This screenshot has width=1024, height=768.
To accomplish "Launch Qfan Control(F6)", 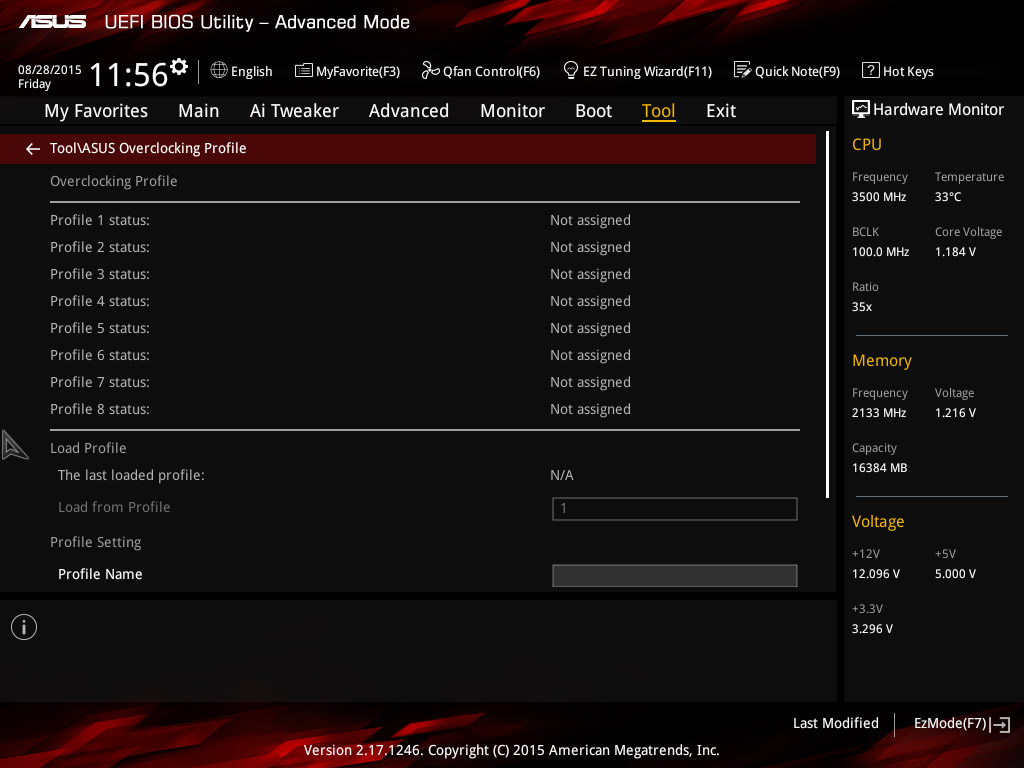I will 481,71.
